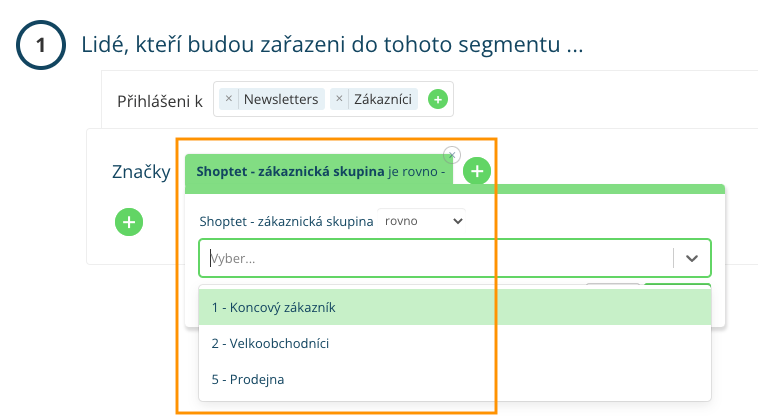The width and height of the screenshot is (758, 419).
Task: Click the Newsletters tag label
Action: (281, 99)
